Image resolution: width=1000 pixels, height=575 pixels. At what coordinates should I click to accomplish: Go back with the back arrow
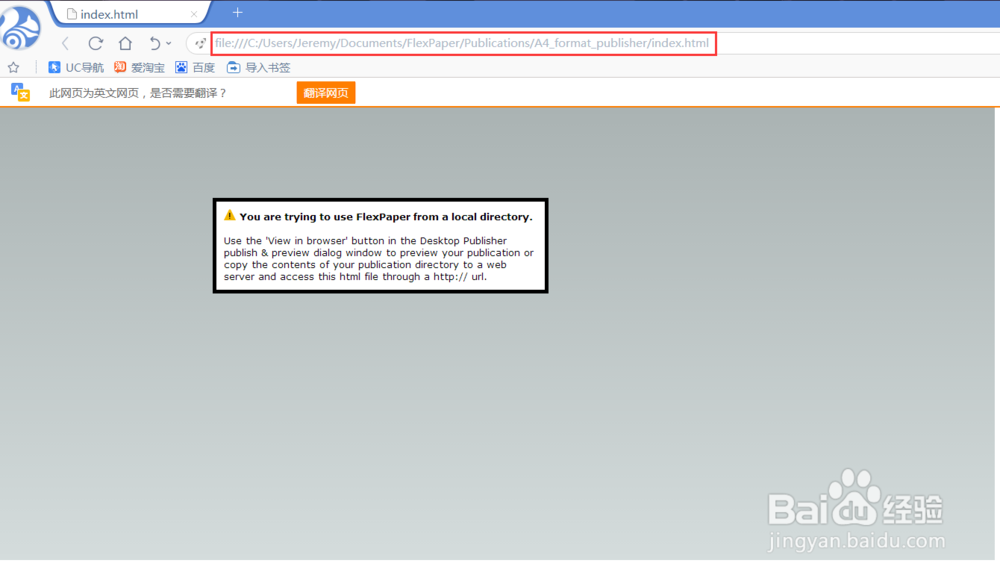tap(65, 43)
